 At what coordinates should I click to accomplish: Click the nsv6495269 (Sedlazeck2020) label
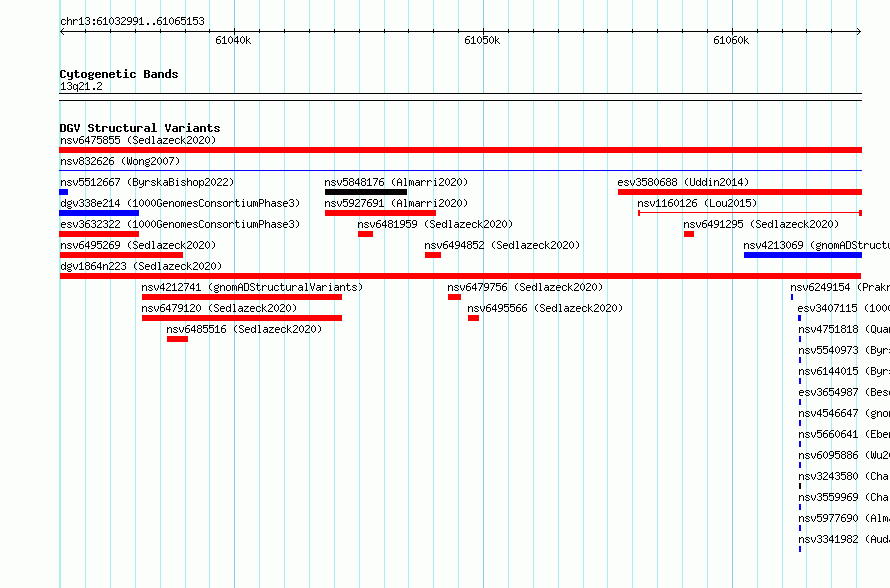138,245
